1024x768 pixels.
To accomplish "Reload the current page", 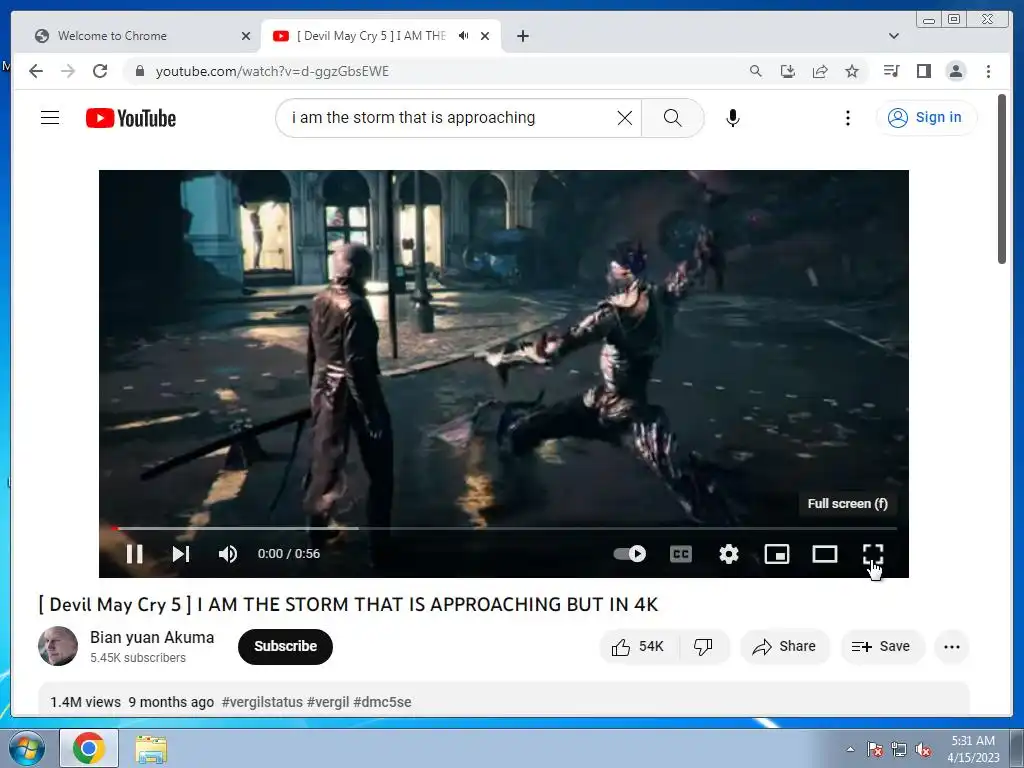I will pos(100,71).
